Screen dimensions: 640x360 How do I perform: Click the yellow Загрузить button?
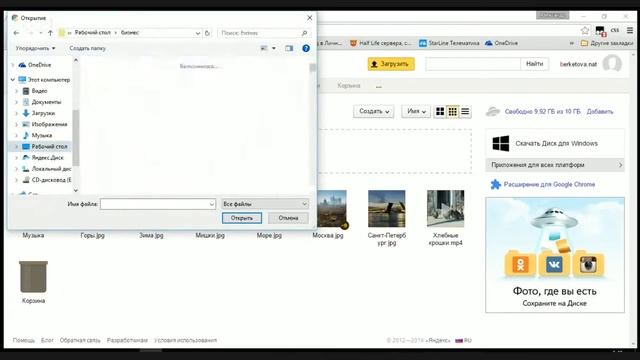coord(391,64)
